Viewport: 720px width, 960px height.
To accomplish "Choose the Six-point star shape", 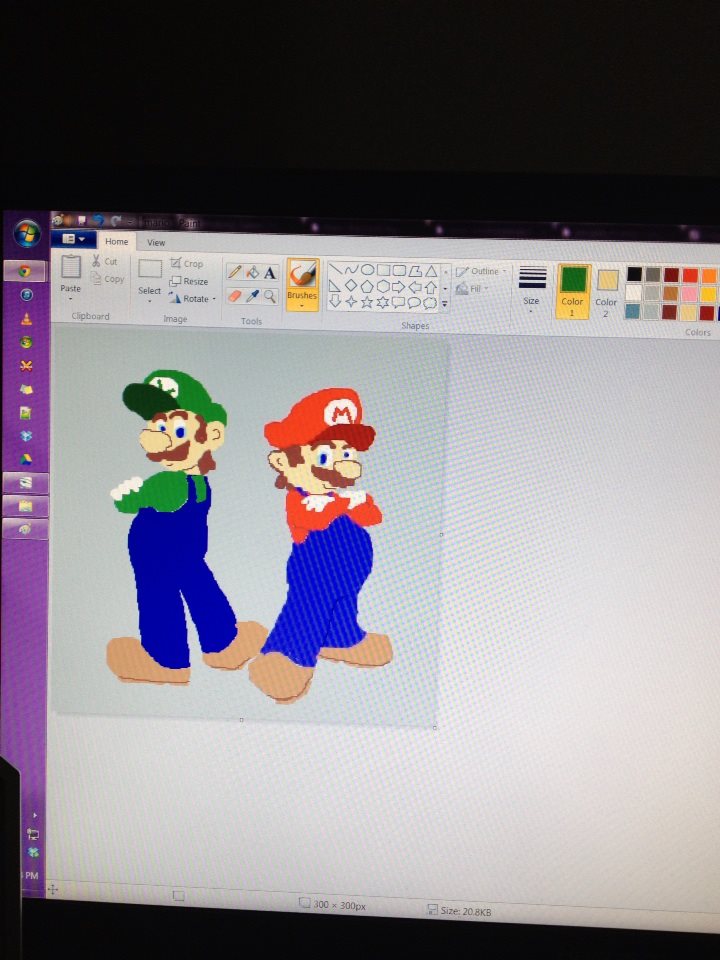I will (x=383, y=302).
